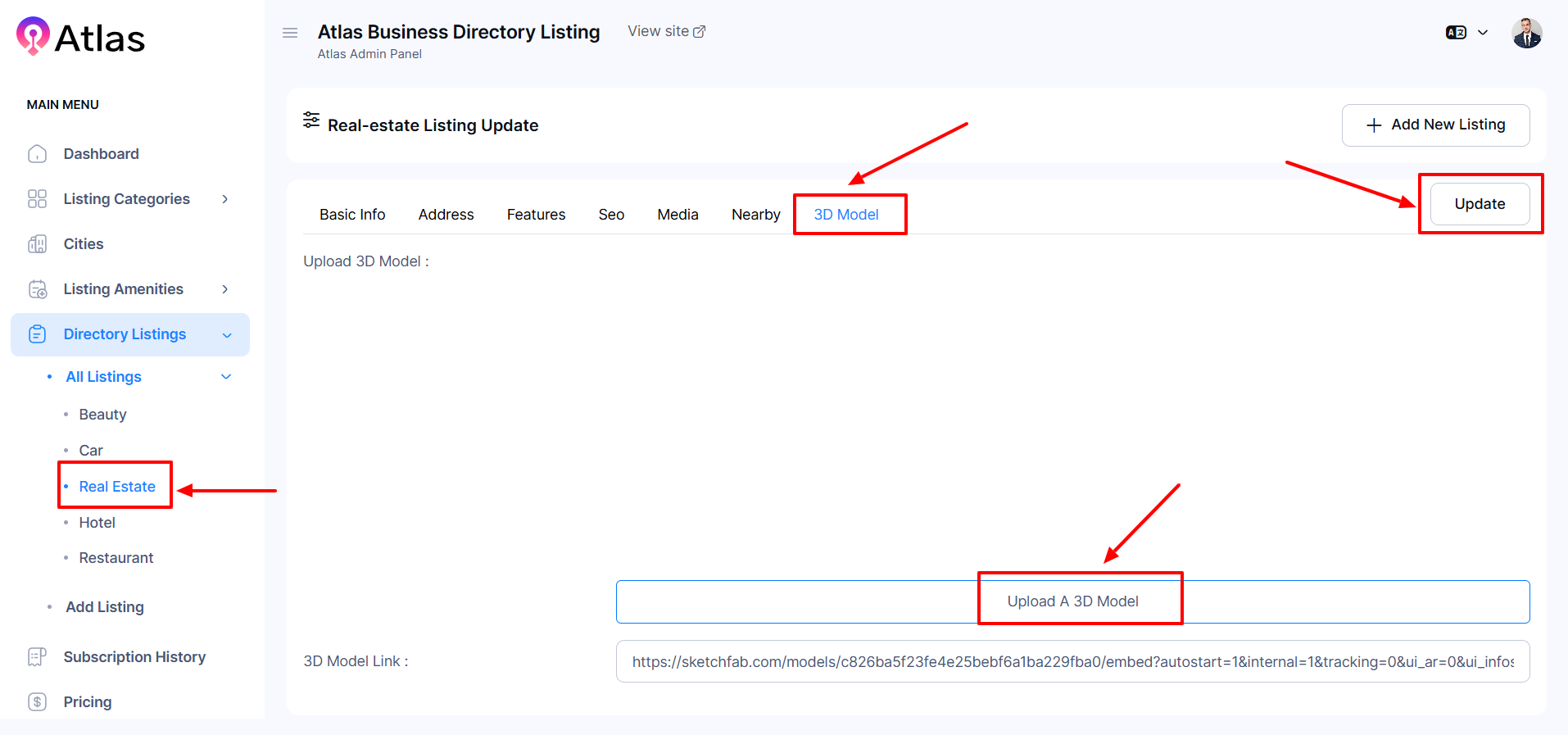Open the Nearby tab
Screen dimensions: 1568x735
click(755, 215)
